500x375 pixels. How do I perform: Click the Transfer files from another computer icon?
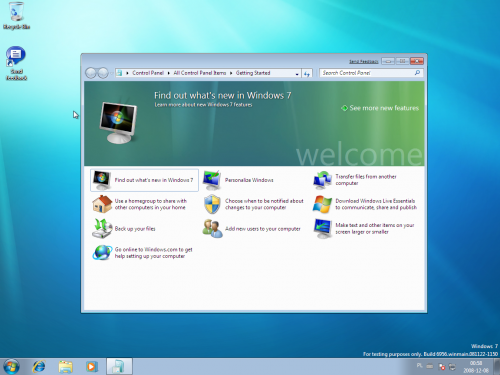click(322, 180)
